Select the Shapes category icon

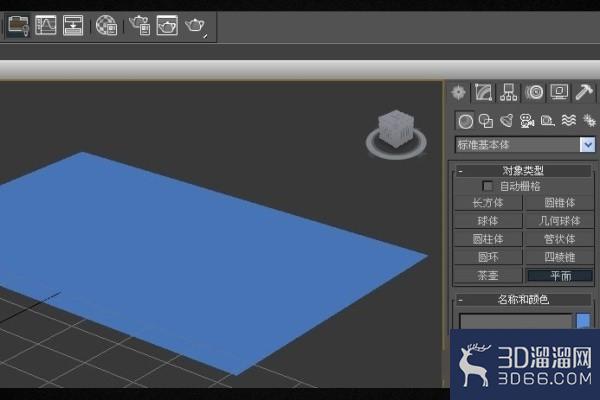tap(486, 121)
